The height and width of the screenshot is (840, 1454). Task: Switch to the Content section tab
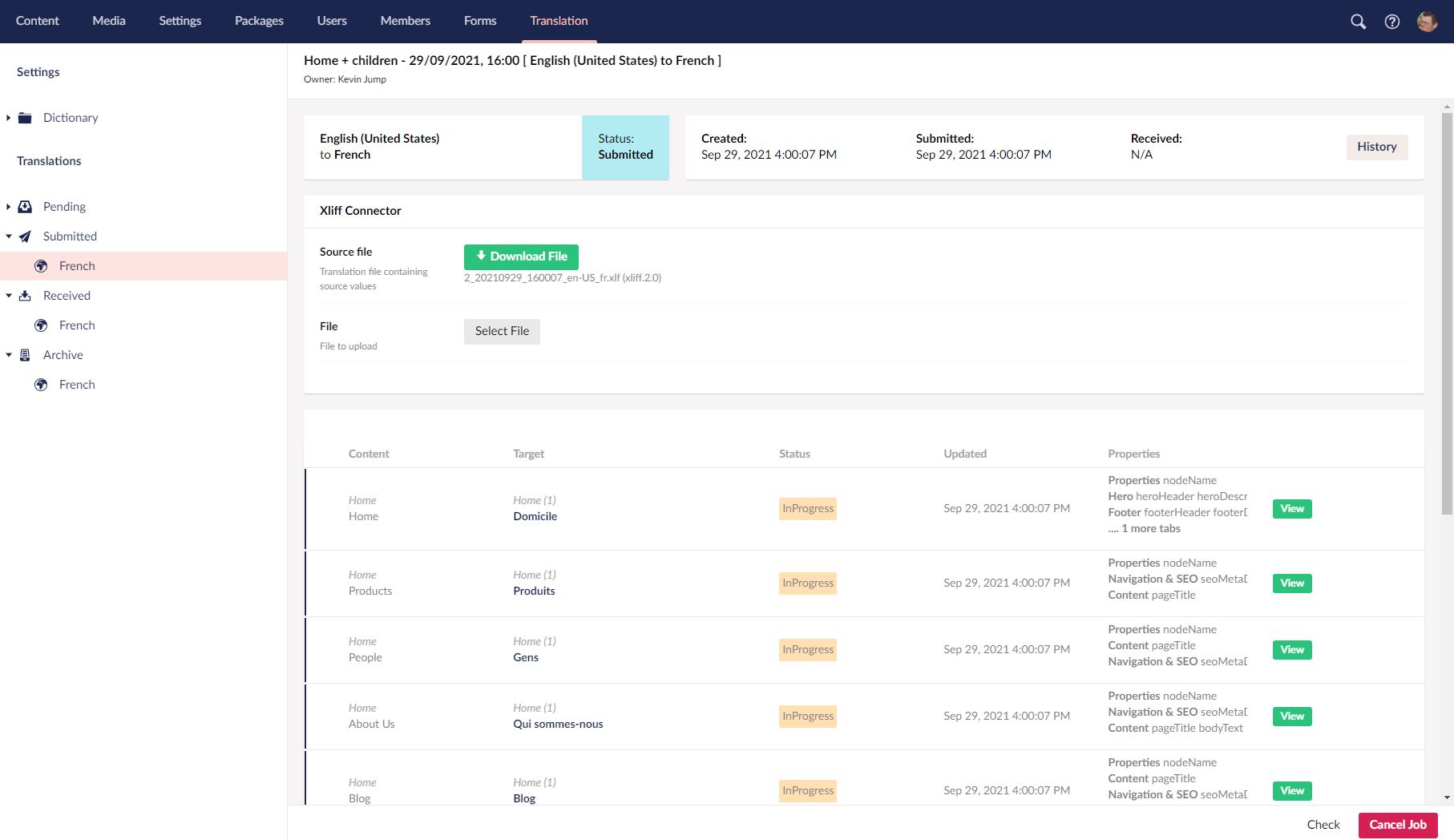(38, 21)
